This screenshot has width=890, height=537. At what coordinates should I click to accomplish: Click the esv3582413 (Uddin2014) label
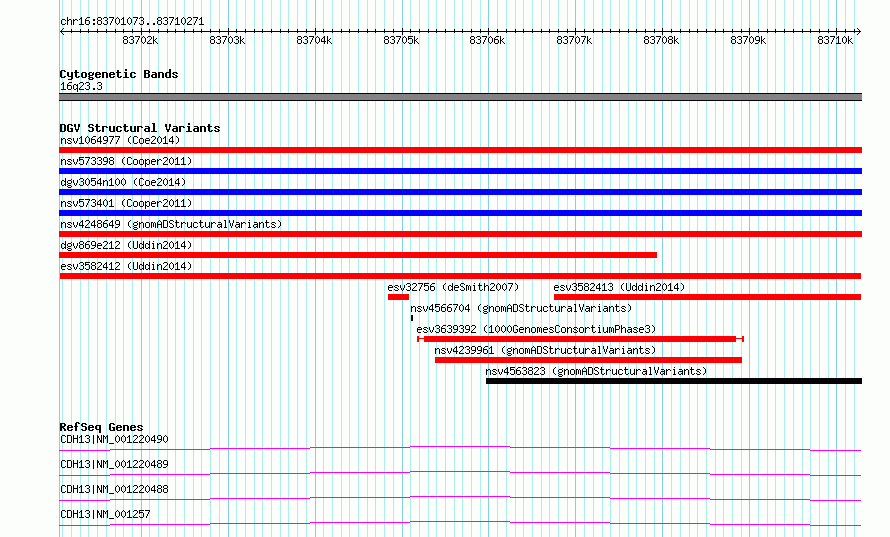619,287
